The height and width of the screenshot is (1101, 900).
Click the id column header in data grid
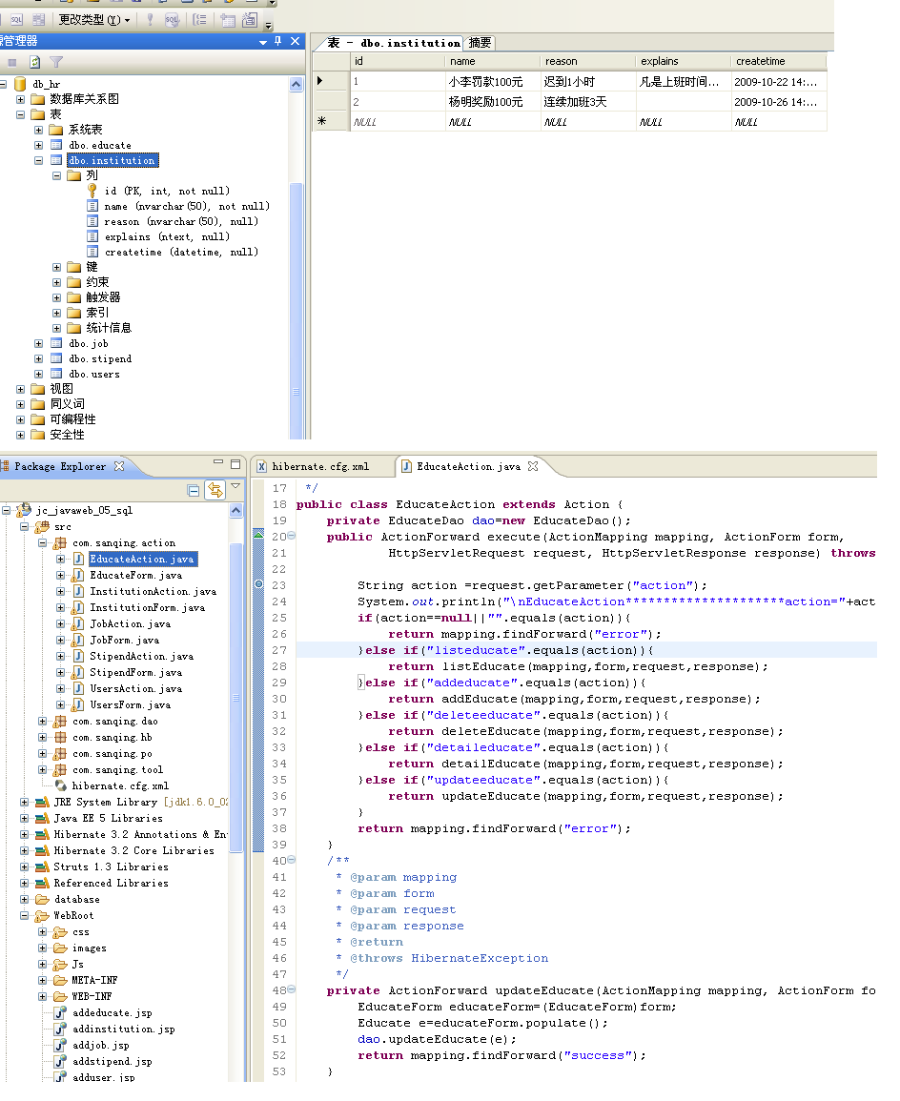(x=398, y=61)
